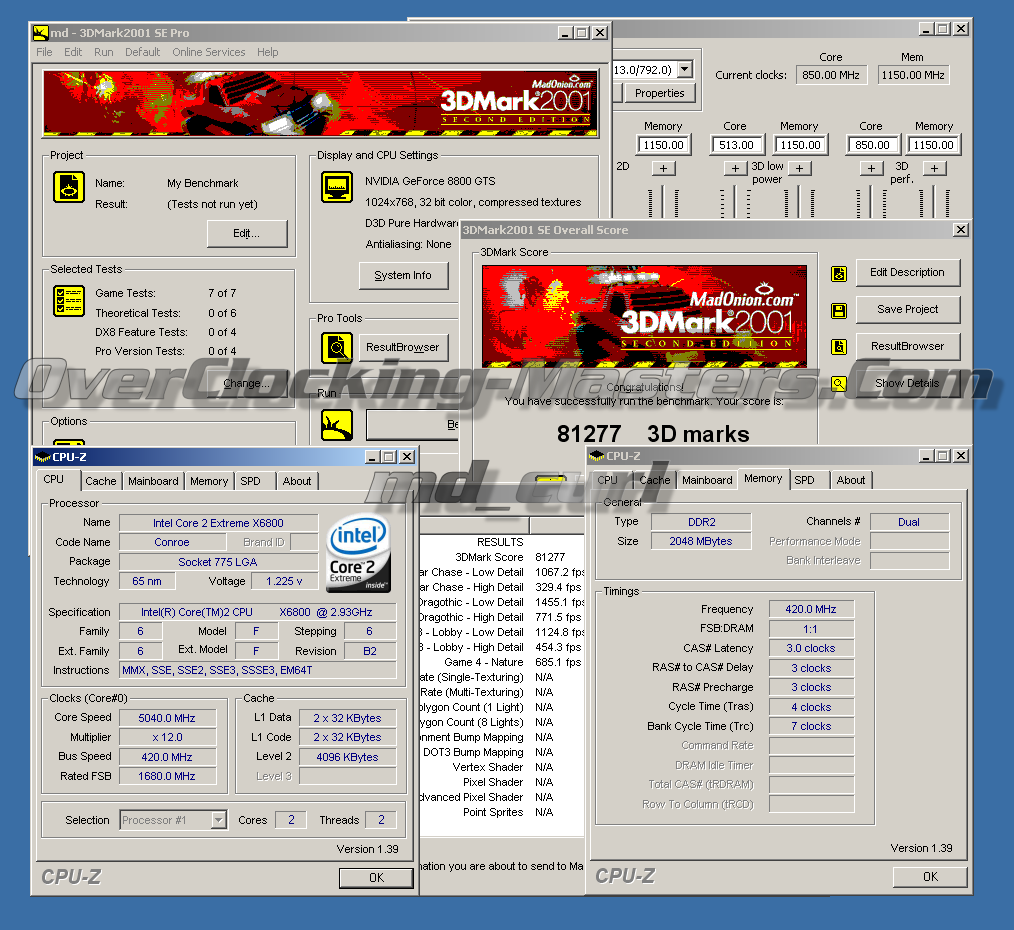Click the Project icon in 3DMark2001
Image resolution: width=1014 pixels, height=930 pixels.
click(x=69, y=188)
